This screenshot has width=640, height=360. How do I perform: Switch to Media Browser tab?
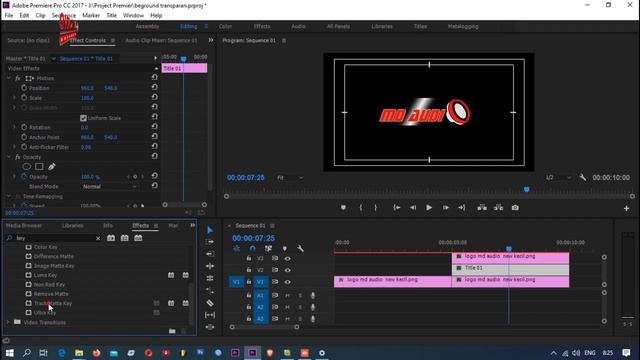pos(24,226)
